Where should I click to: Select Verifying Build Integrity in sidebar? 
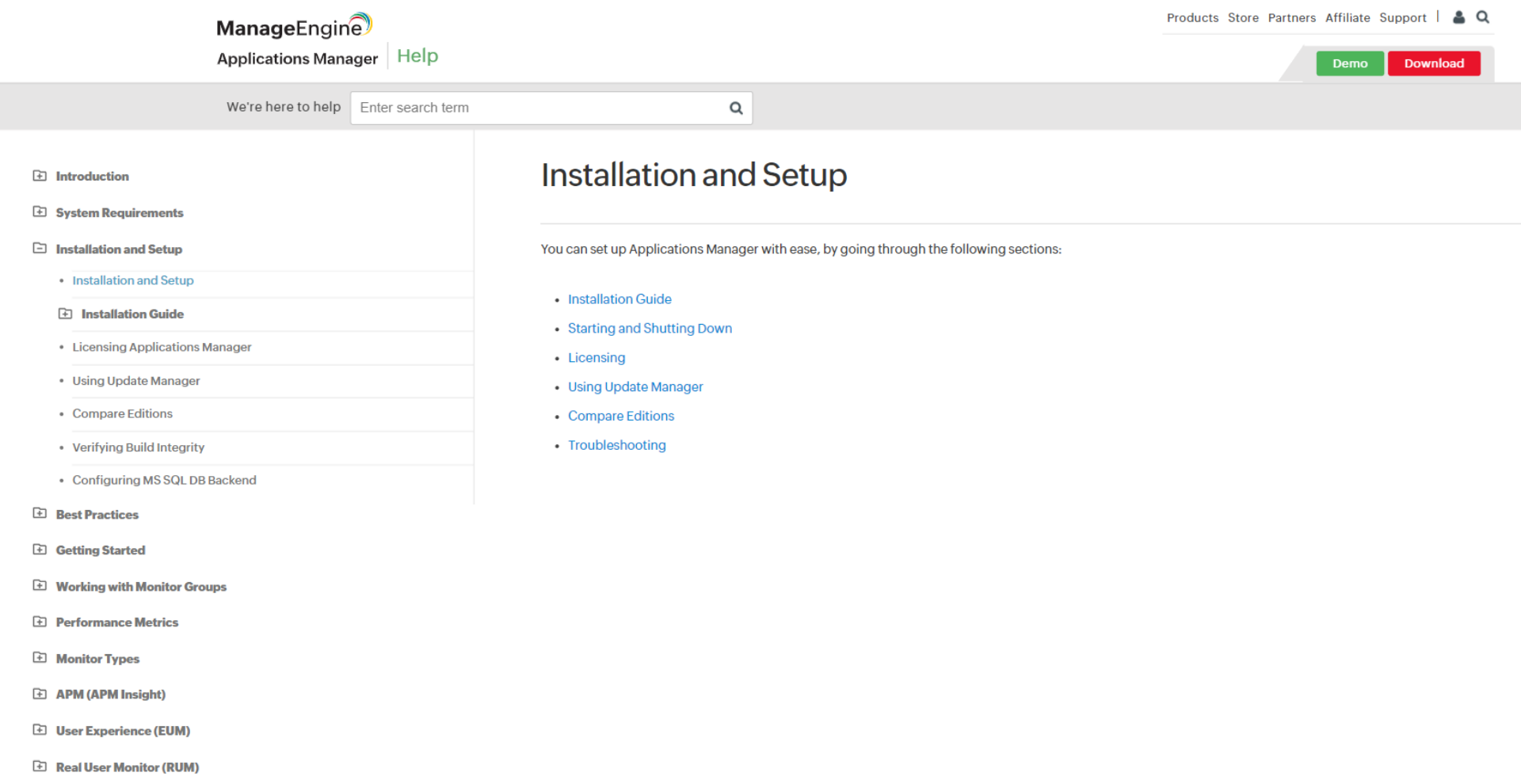(139, 447)
